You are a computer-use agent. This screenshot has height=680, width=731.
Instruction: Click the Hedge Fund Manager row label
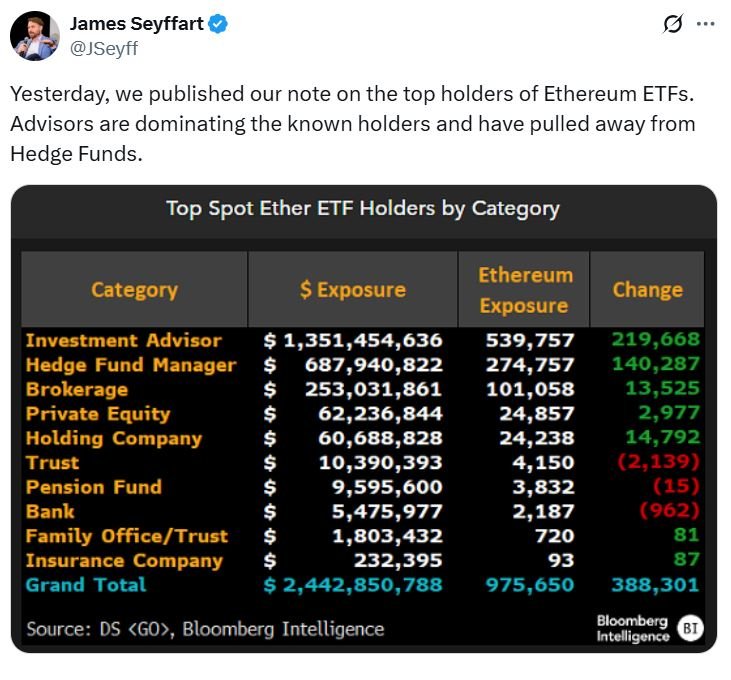131,365
